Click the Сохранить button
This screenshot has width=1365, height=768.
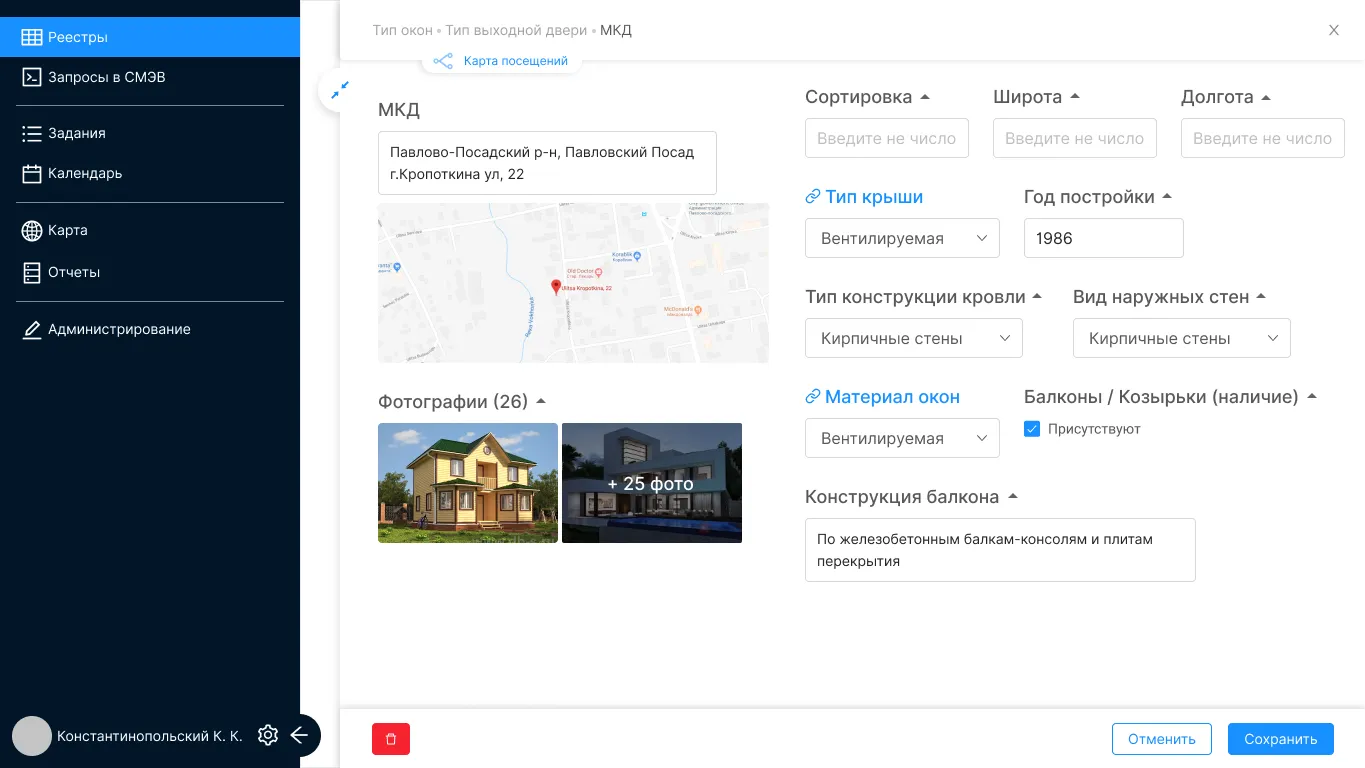coord(1281,739)
